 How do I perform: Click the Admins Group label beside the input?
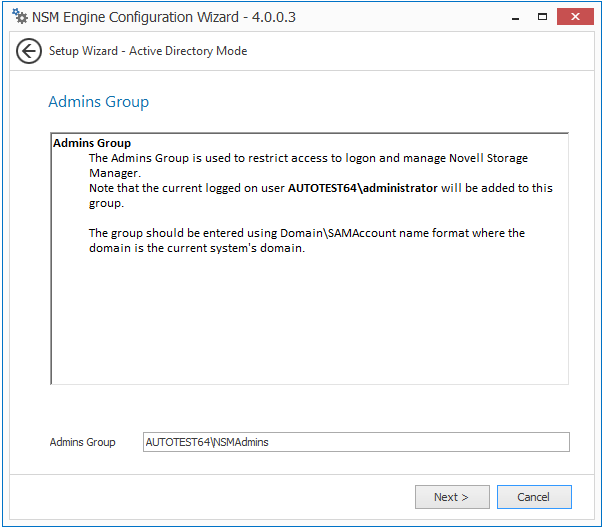pyautogui.click(x=83, y=442)
